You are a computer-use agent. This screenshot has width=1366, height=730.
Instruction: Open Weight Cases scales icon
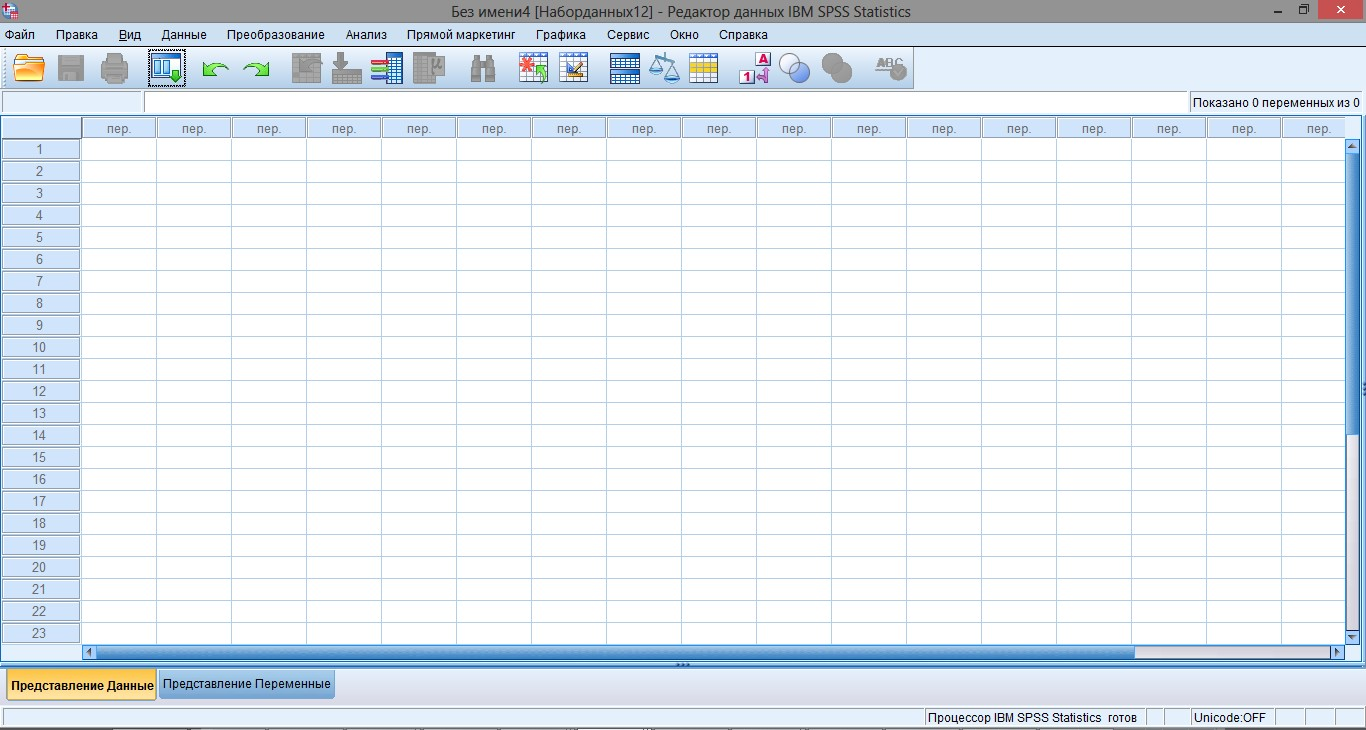click(x=664, y=68)
